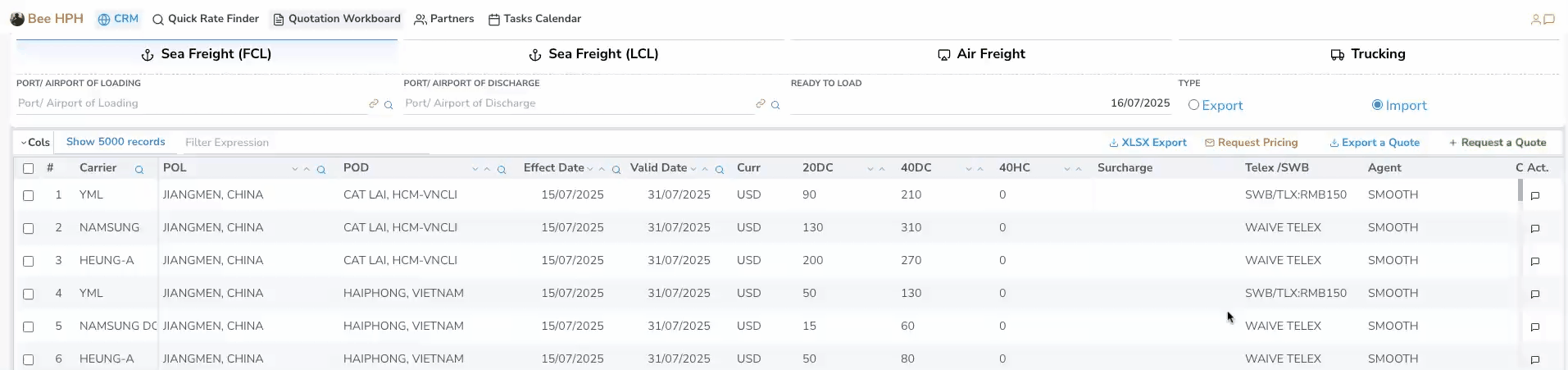Click the search icon in Carrier column header
Image resolution: width=1568 pixels, height=370 pixels.
(x=139, y=170)
